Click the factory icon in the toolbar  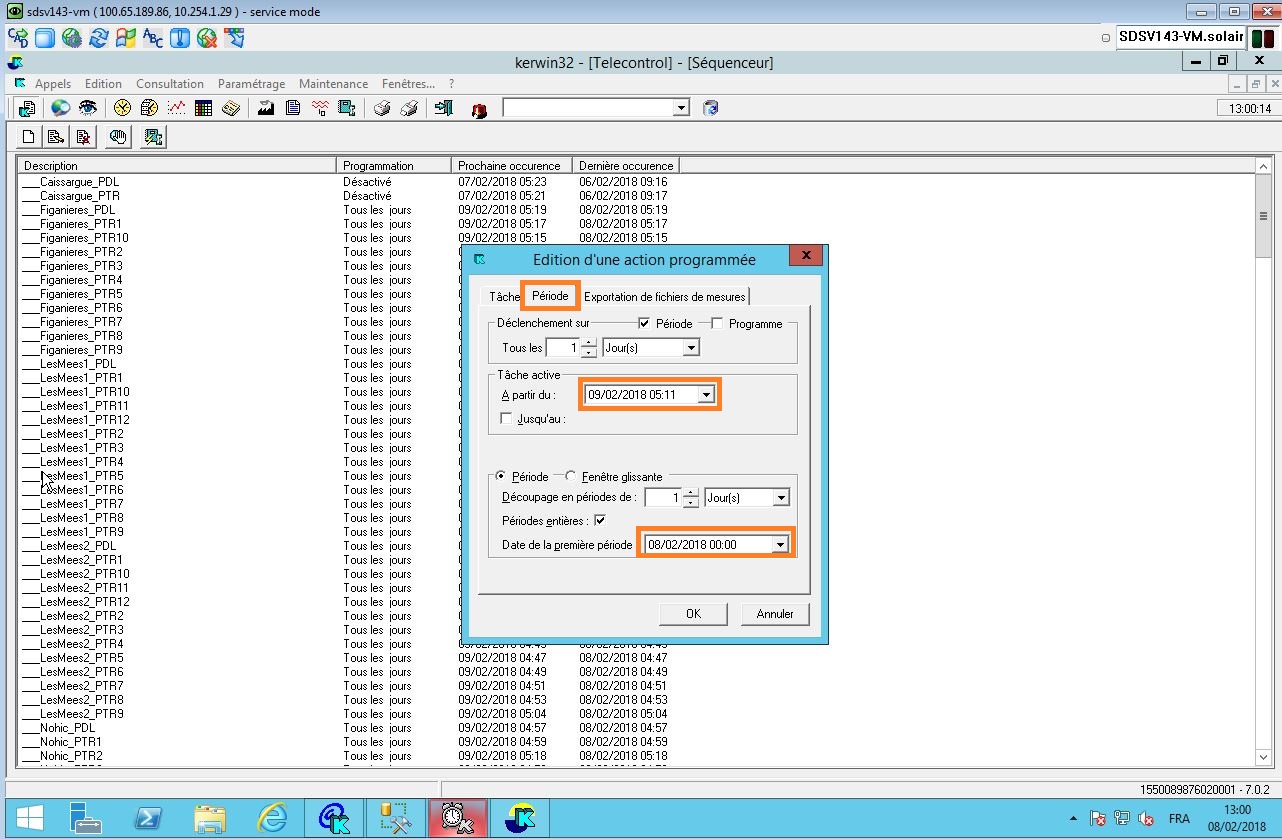point(266,108)
